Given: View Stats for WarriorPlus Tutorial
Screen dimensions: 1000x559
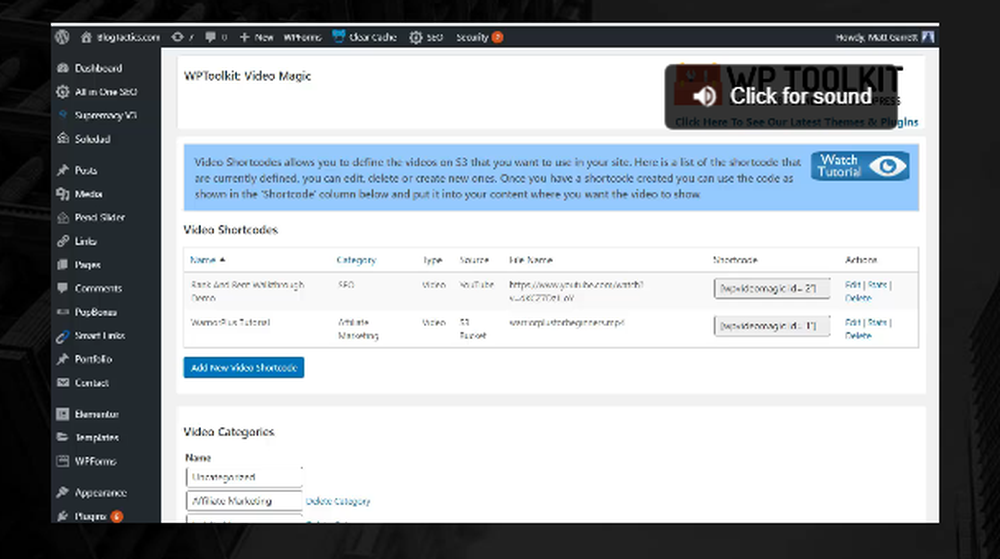Looking at the screenshot, I should click(x=877, y=323).
